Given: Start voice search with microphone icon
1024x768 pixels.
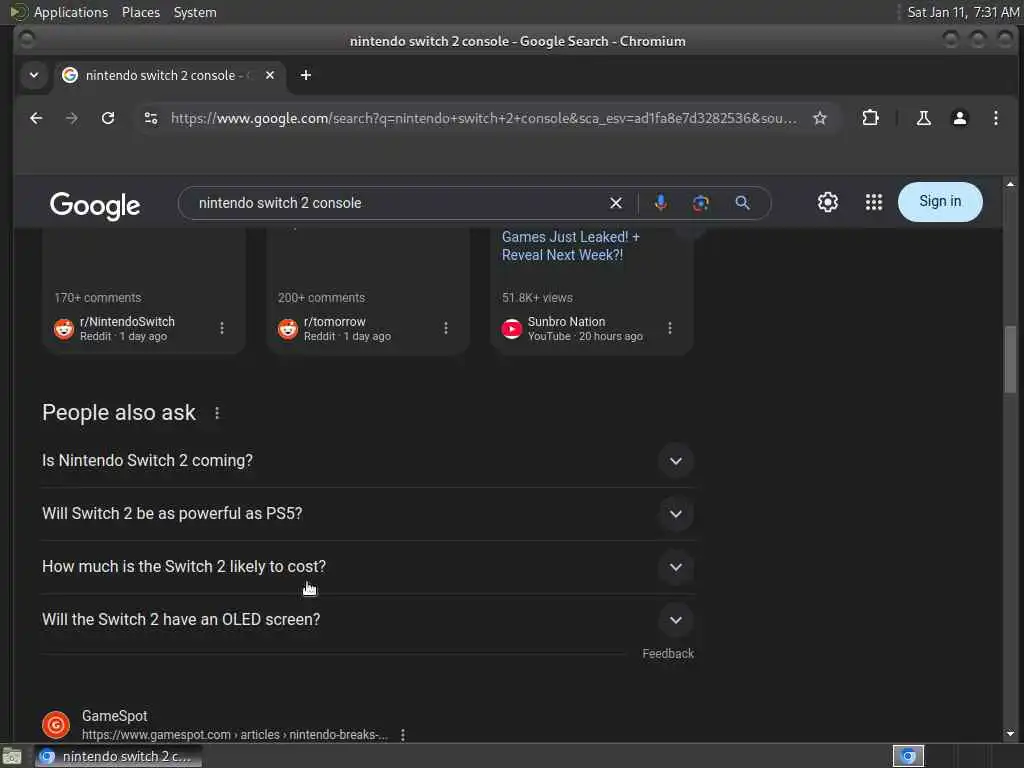Looking at the screenshot, I should 660,202.
